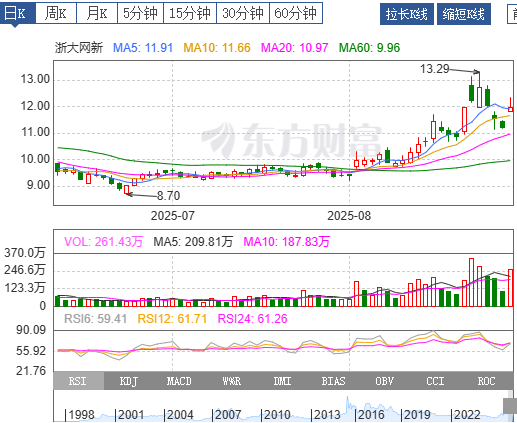Switch to the BIAS indicator tab

pyautogui.click(x=333, y=381)
